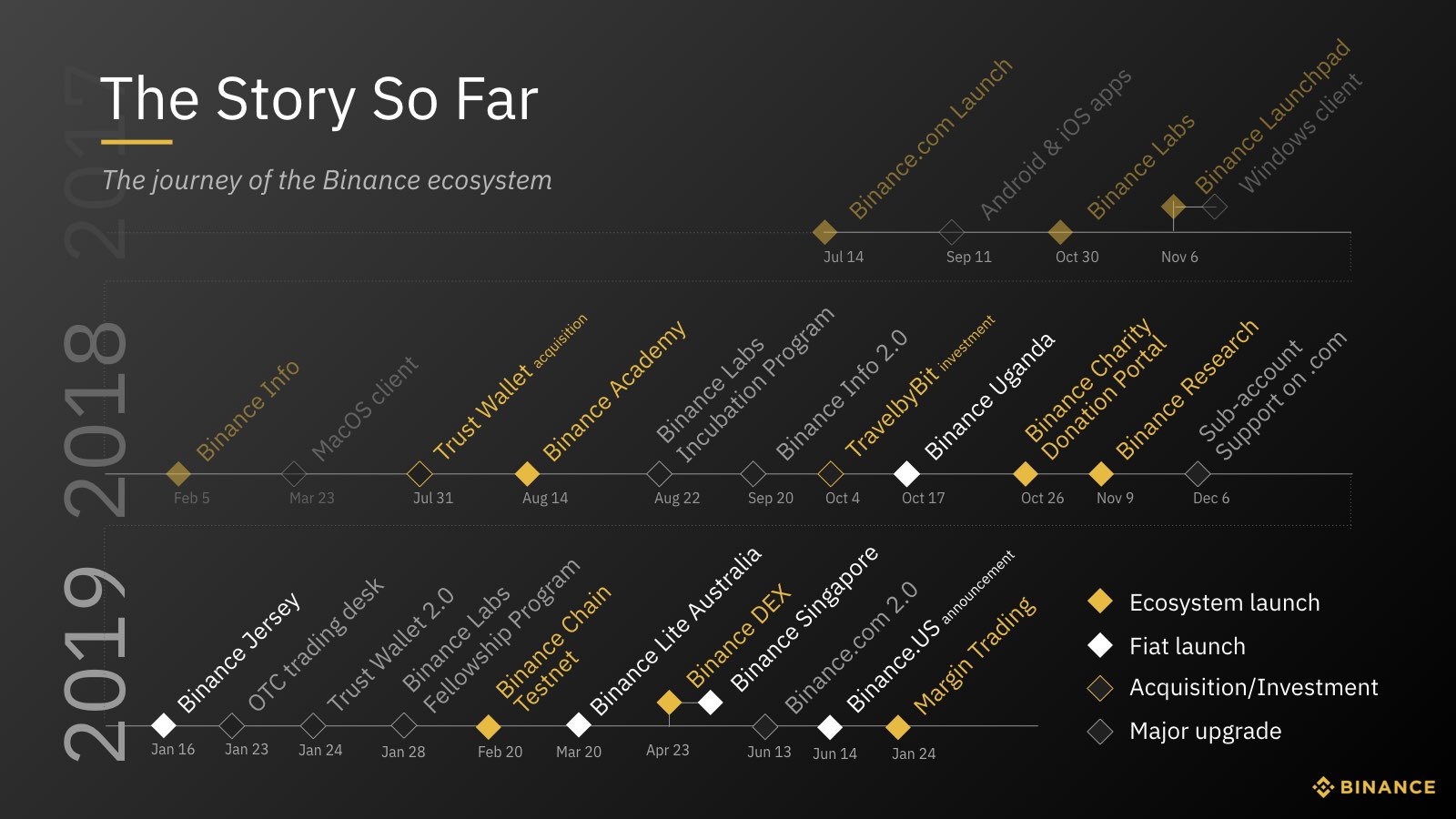Select the Binance Labs diamond at Oct 30
This screenshot has height=819, width=1456.
[1060, 232]
